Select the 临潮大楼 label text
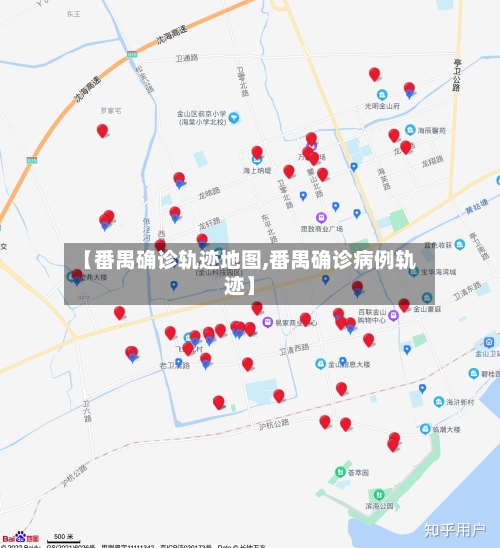Screen dimensions: 500x548 click(x=446, y=429)
